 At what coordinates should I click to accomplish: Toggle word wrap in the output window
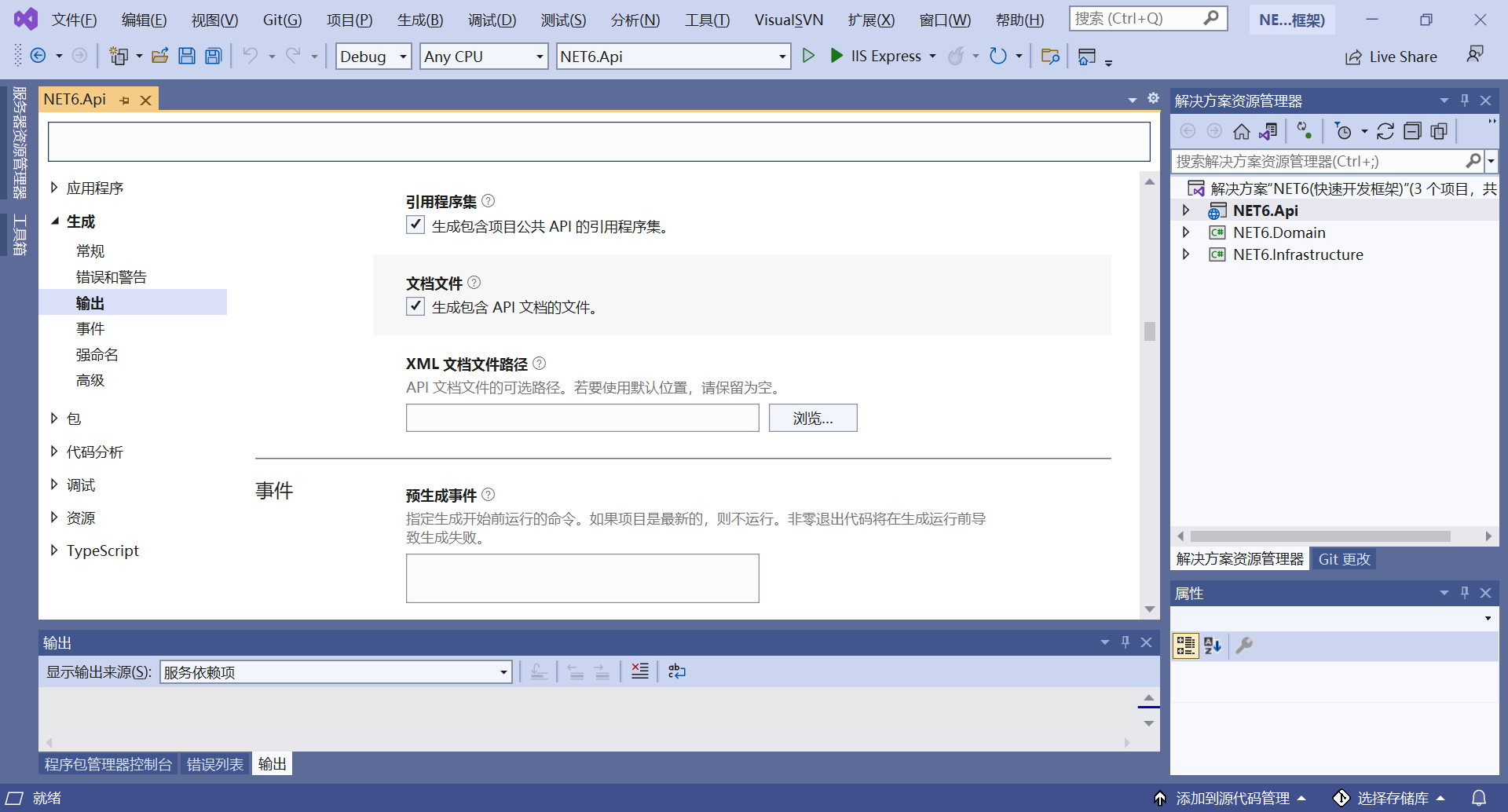pos(676,671)
